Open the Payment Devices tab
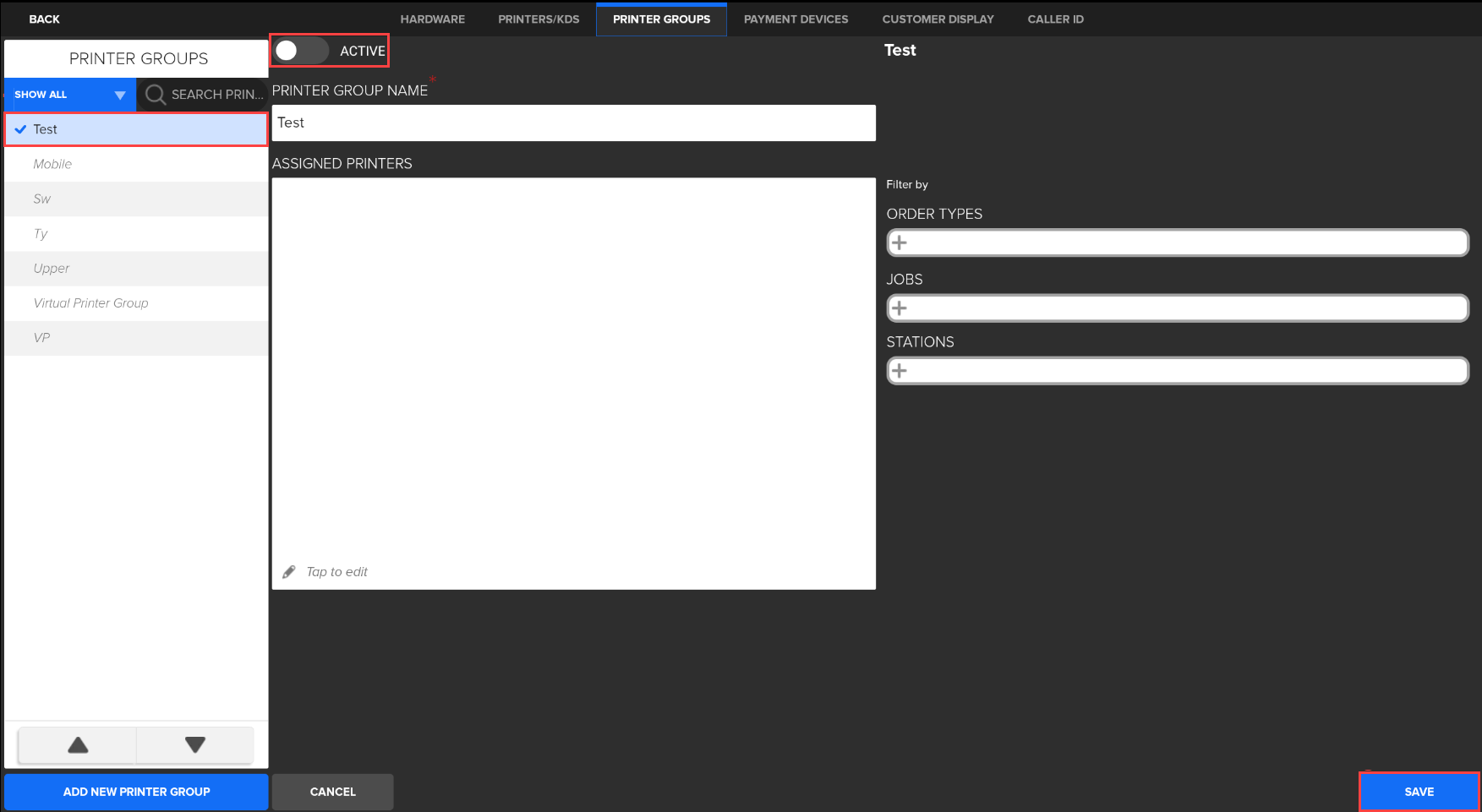Viewport: 1482px width, 812px height. [x=796, y=19]
